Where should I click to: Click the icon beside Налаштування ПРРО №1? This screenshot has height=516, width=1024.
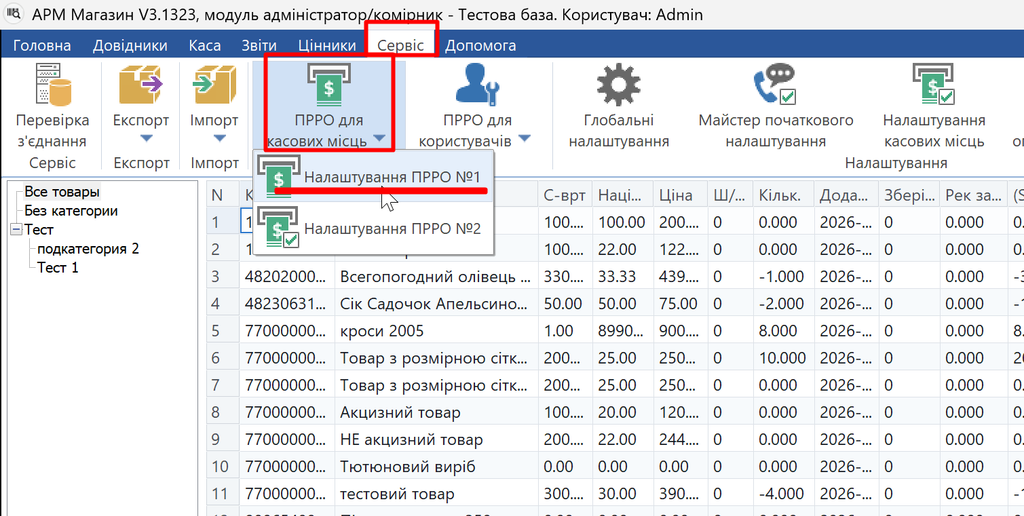pos(280,176)
